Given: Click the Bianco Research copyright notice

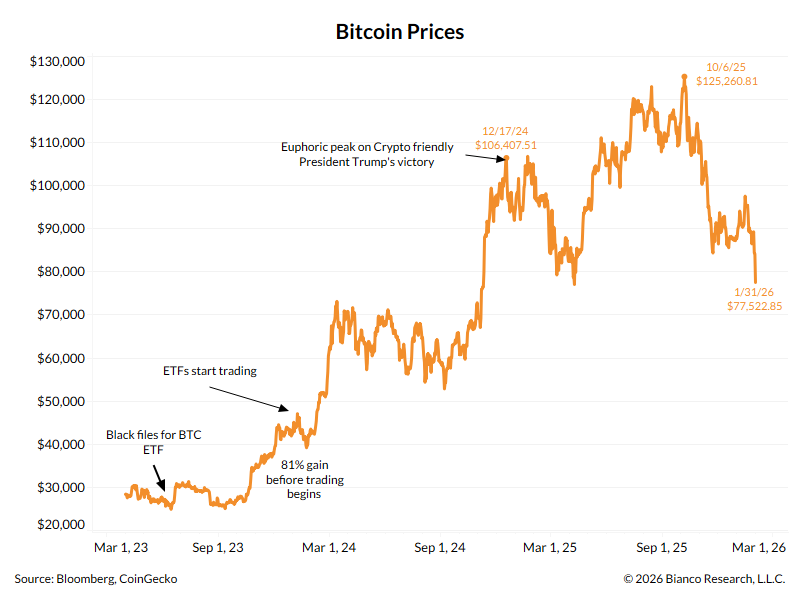Looking at the screenshot, I should (x=704, y=579).
